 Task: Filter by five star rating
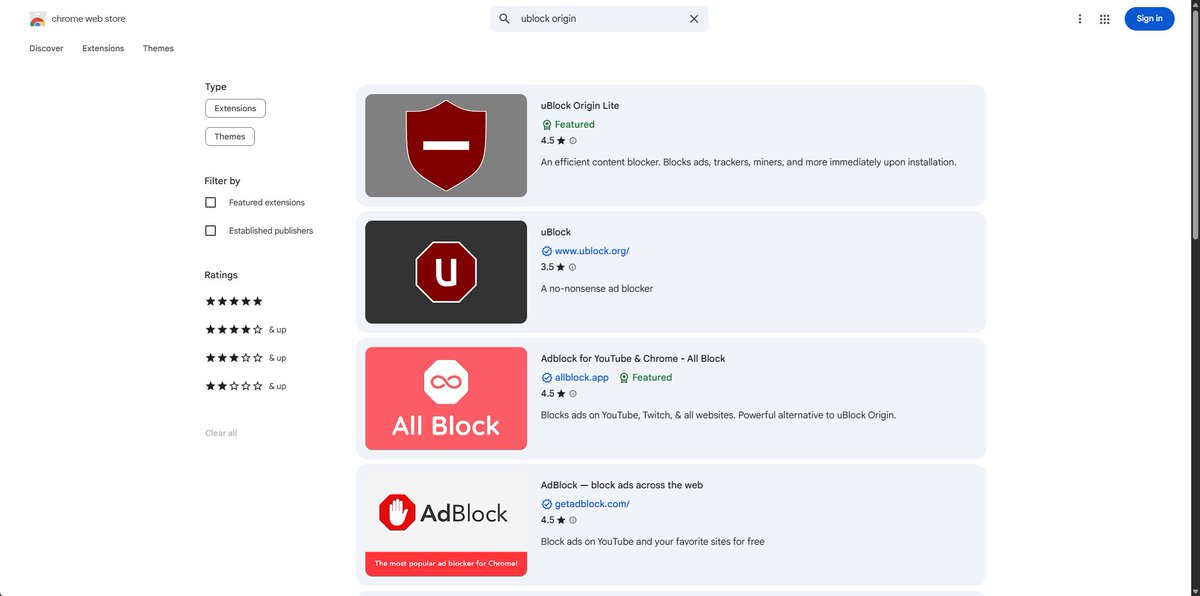tap(234, 301)
